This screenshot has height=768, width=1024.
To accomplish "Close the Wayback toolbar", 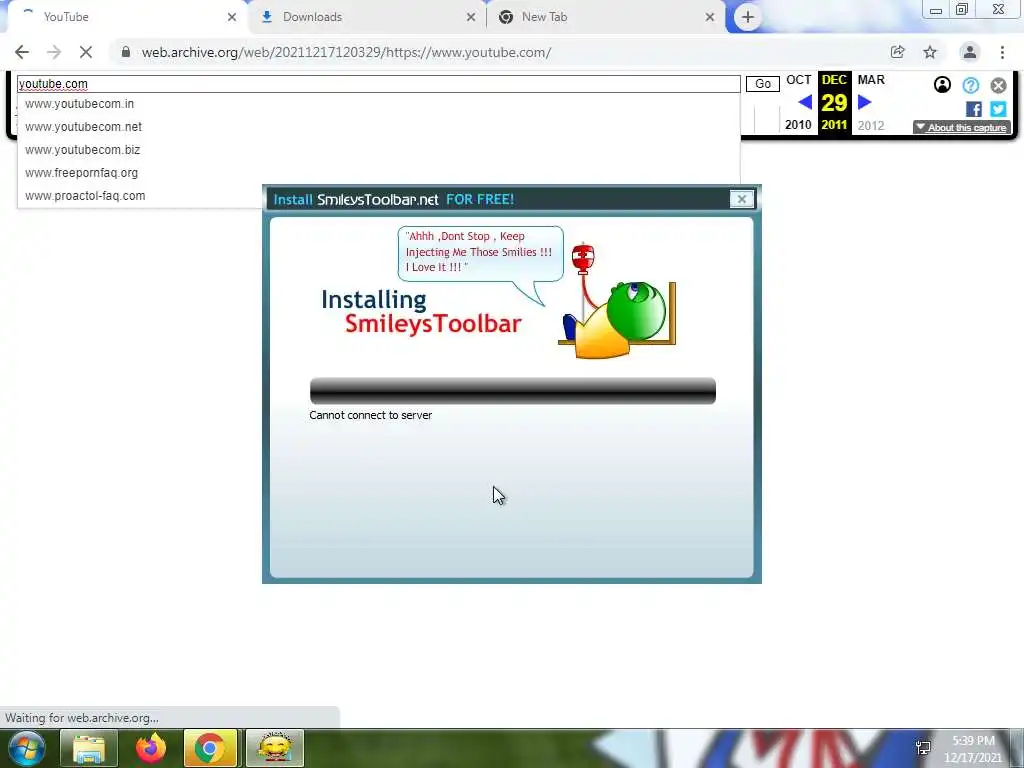I will pyautogui.click(x=999, y=85).
